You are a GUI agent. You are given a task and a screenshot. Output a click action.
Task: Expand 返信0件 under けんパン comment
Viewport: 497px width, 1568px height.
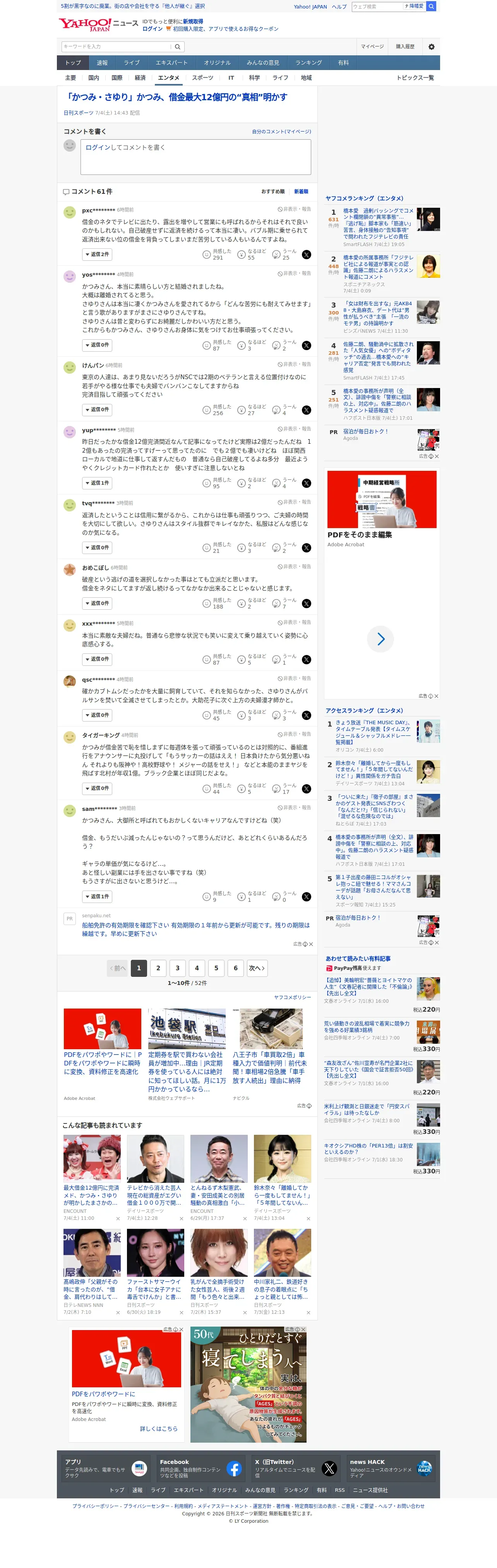[x=98, y=410]
